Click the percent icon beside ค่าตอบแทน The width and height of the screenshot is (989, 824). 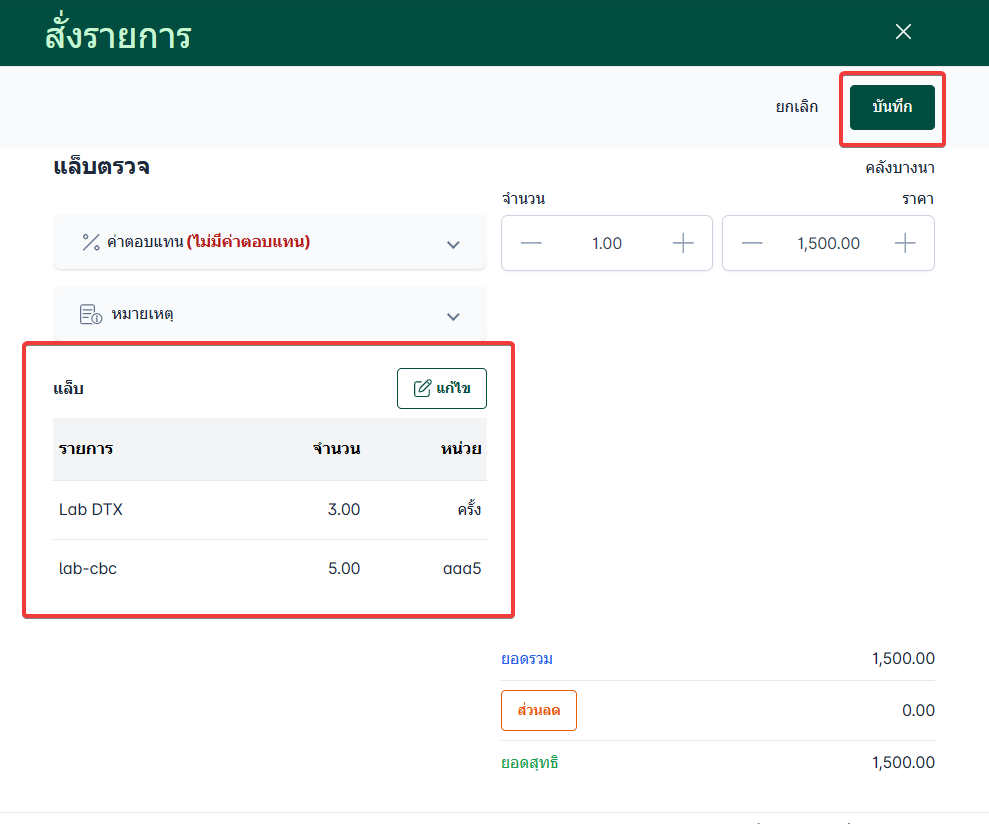[91, 242]
